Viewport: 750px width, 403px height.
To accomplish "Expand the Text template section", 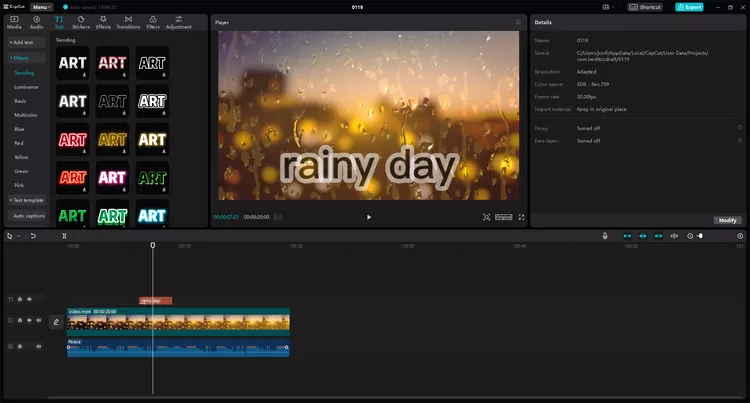I will pyautogui.click(x=27, y=200).
